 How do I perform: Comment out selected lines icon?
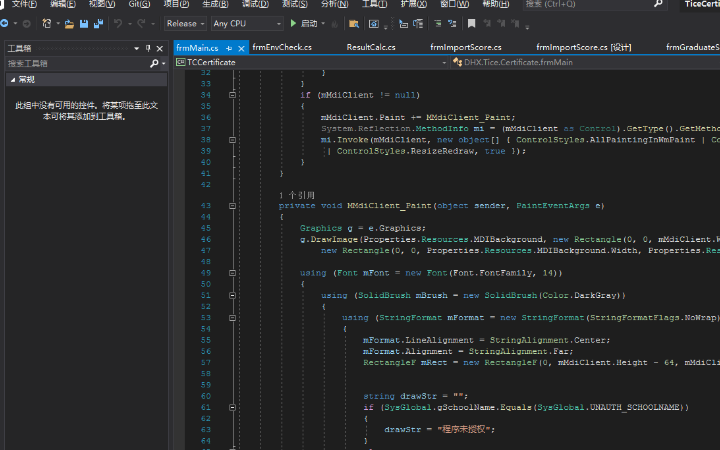[x=438, y=23]
